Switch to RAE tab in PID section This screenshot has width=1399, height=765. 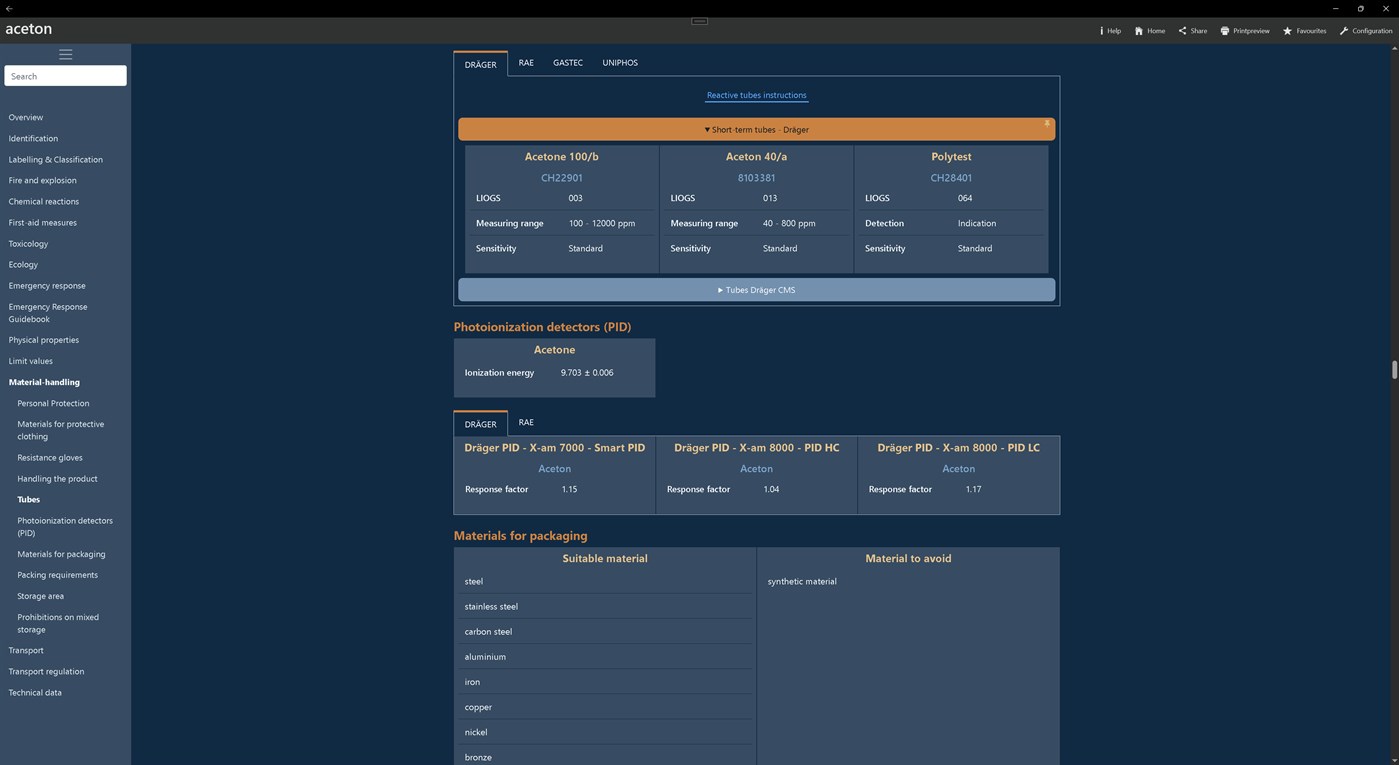[x=526, y=422]
